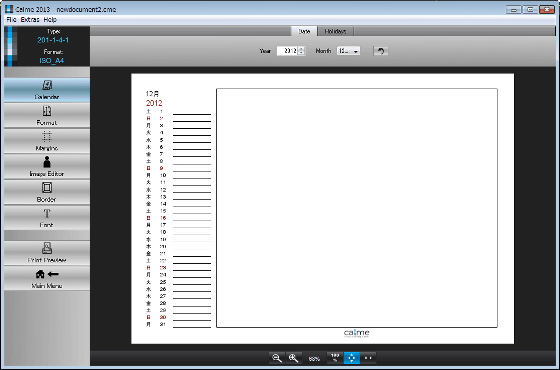Open the Font settings
The image size is (560, 370).
click(47, 218)
